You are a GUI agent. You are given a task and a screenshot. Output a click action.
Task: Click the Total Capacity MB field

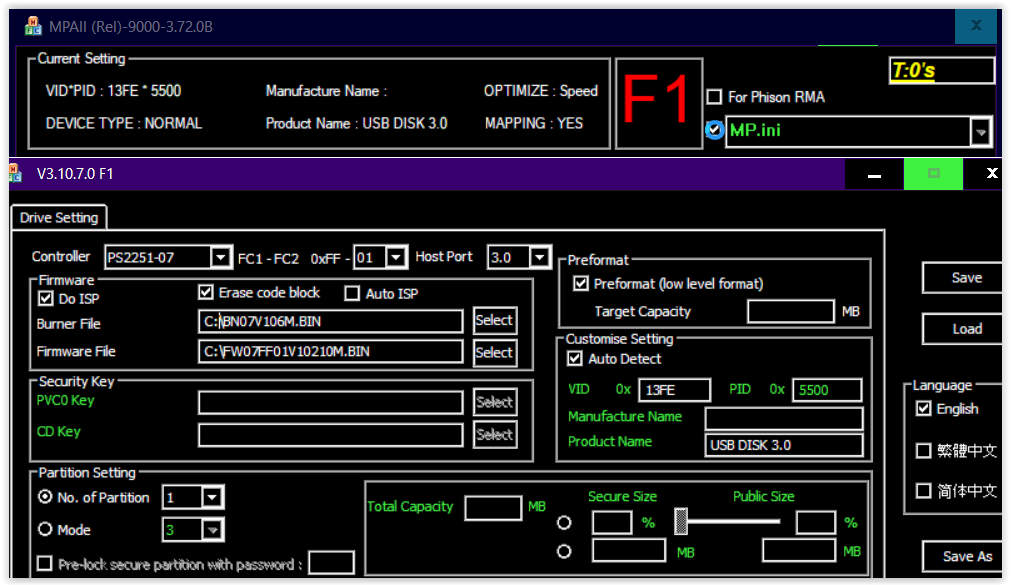[493, 508]
